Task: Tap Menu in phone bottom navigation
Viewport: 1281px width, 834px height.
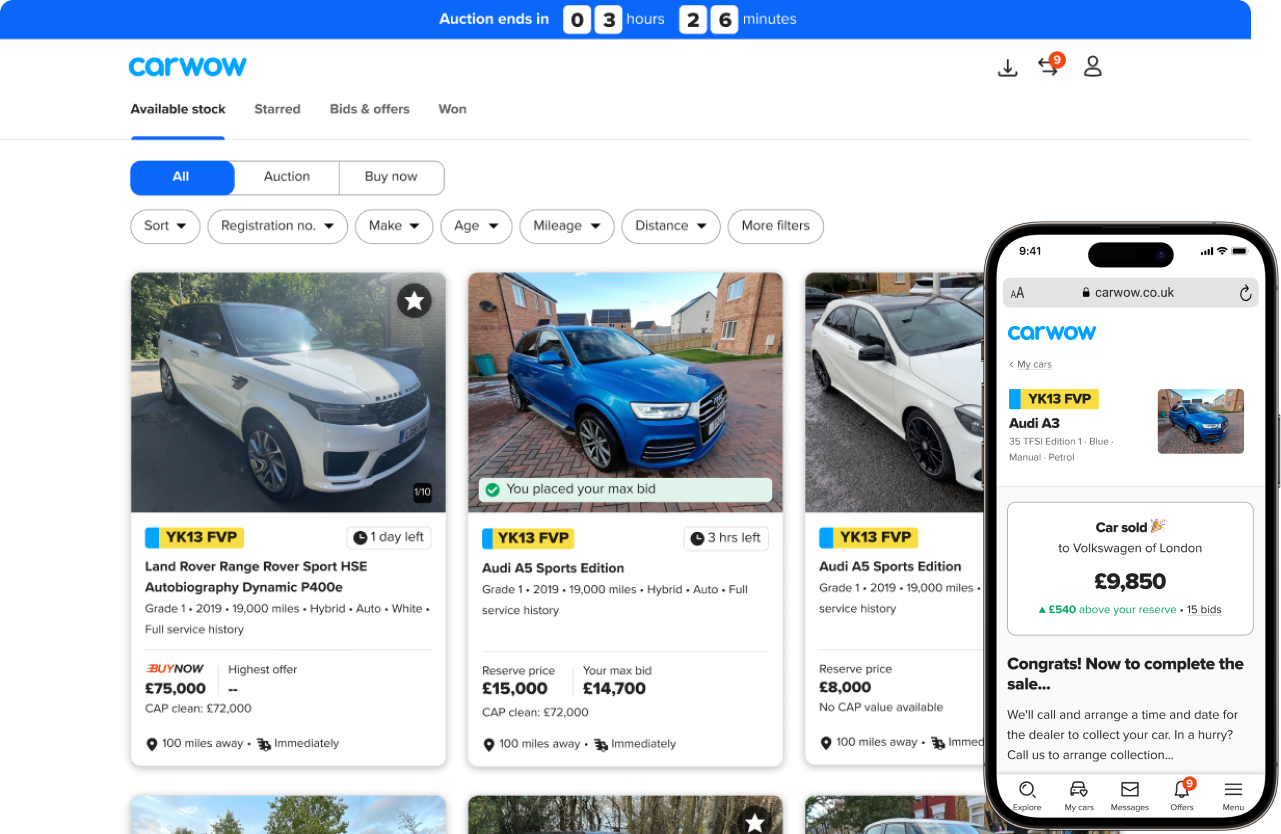Action: tap(1233, 796)
